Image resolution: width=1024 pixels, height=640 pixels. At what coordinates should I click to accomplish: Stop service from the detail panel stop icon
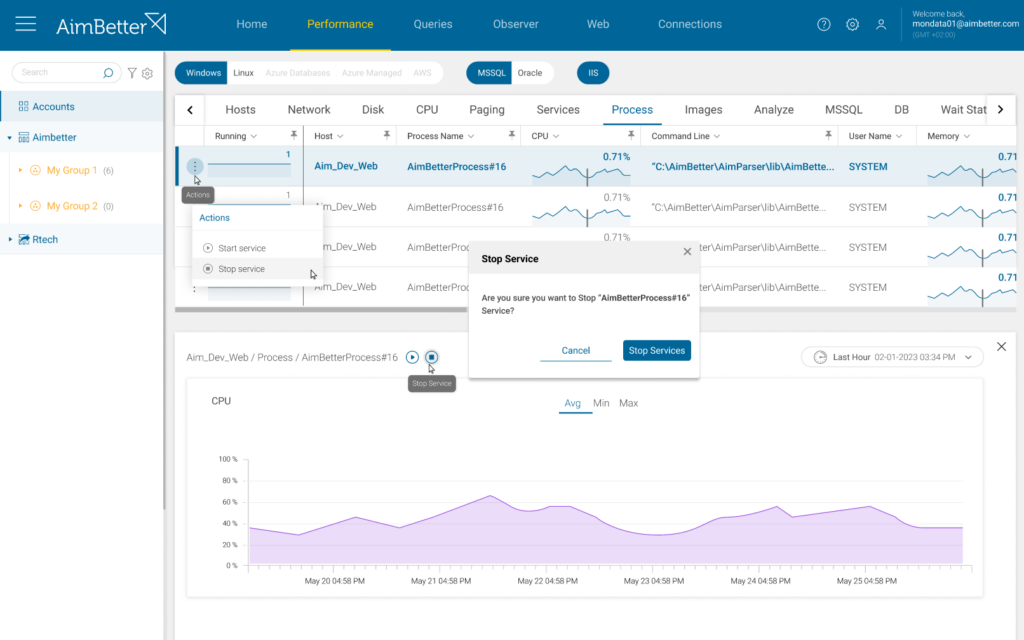(x=432, y=357)
